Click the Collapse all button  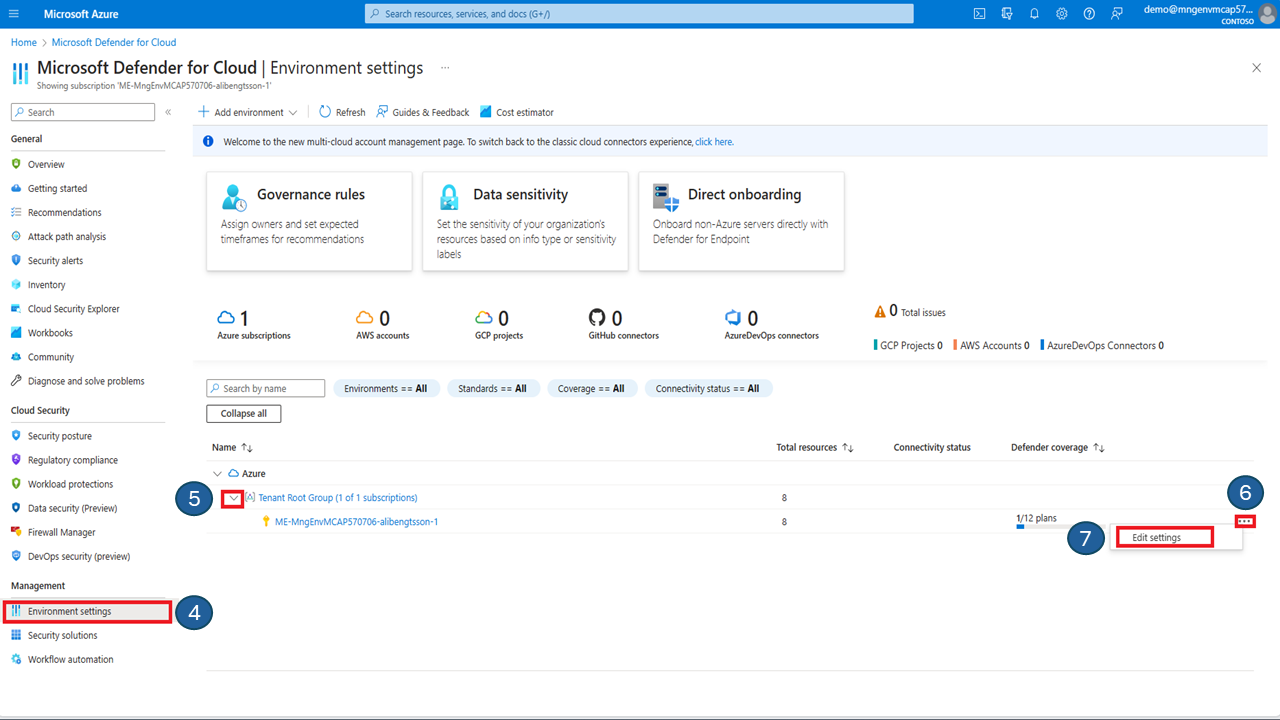(244, 413)
